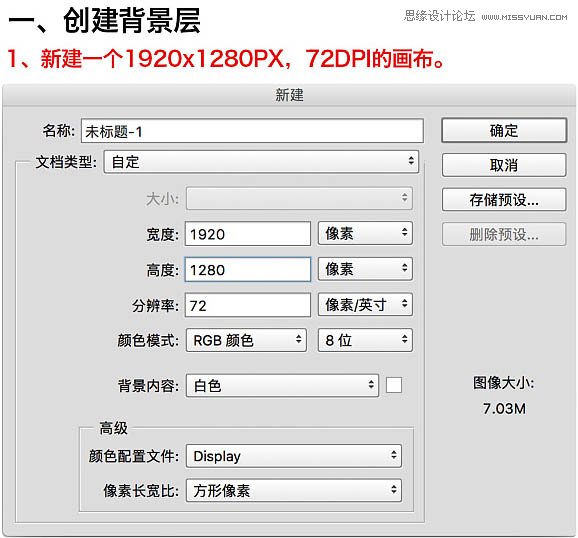Screen dimensions: 578x538
Task: Click the 宽度 width field showing 1920
Action: click(x=248, y=233)
